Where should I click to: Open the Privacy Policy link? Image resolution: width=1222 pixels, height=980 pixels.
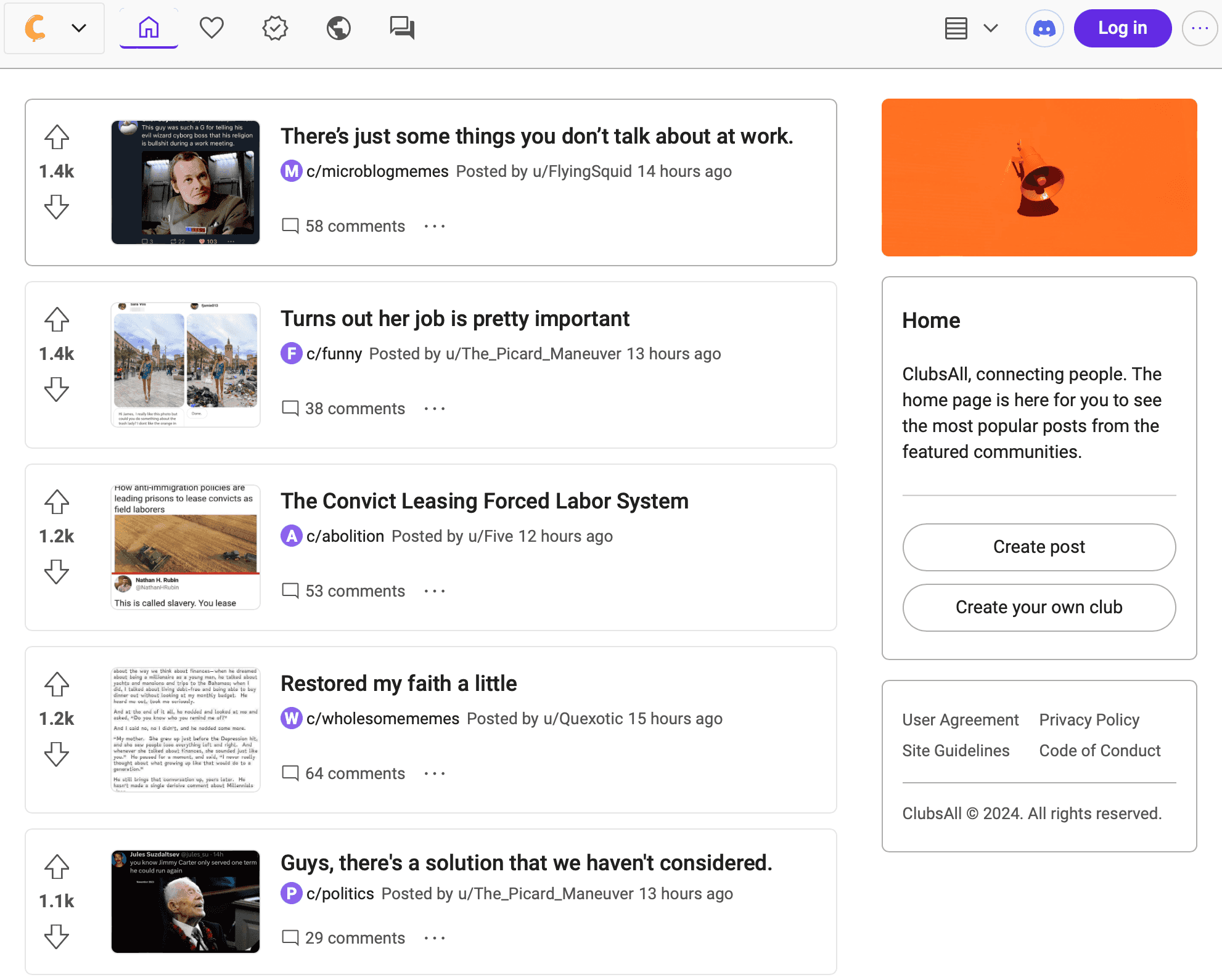1089,719
